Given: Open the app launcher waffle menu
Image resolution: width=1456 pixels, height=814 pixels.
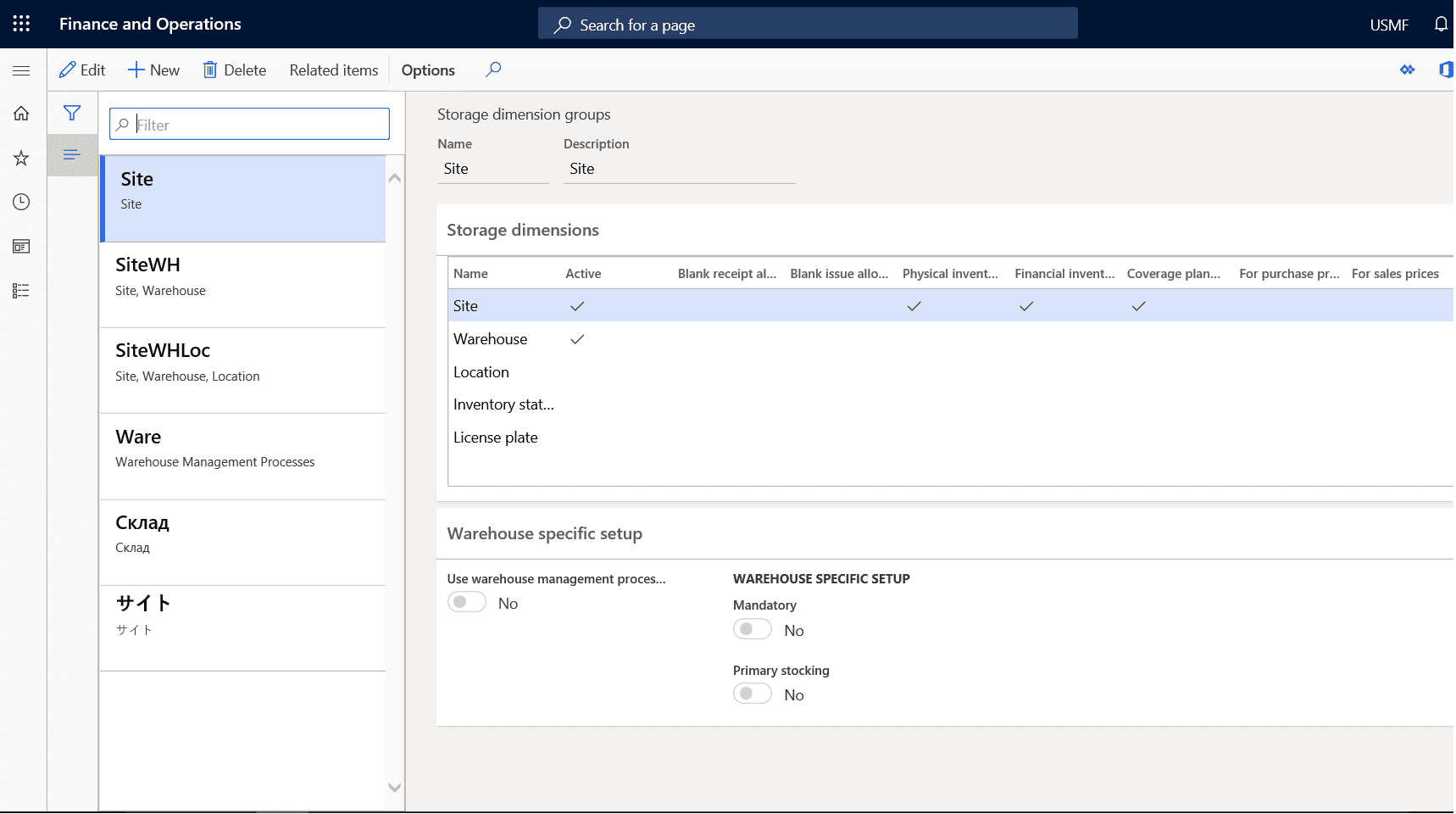Looking at the screenshot, I should click(x=21, y=24).
